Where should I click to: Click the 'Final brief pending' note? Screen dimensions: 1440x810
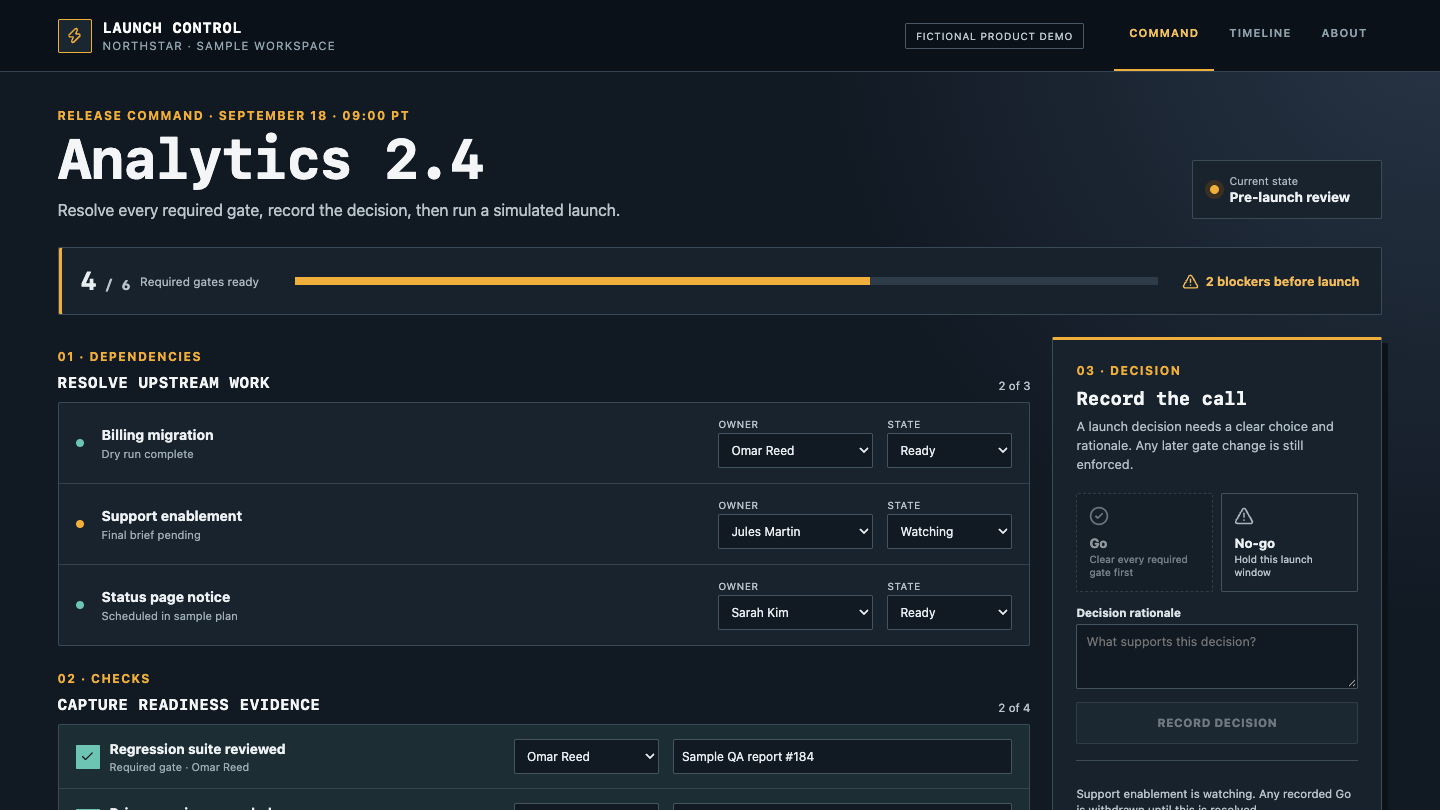(151, 535)
